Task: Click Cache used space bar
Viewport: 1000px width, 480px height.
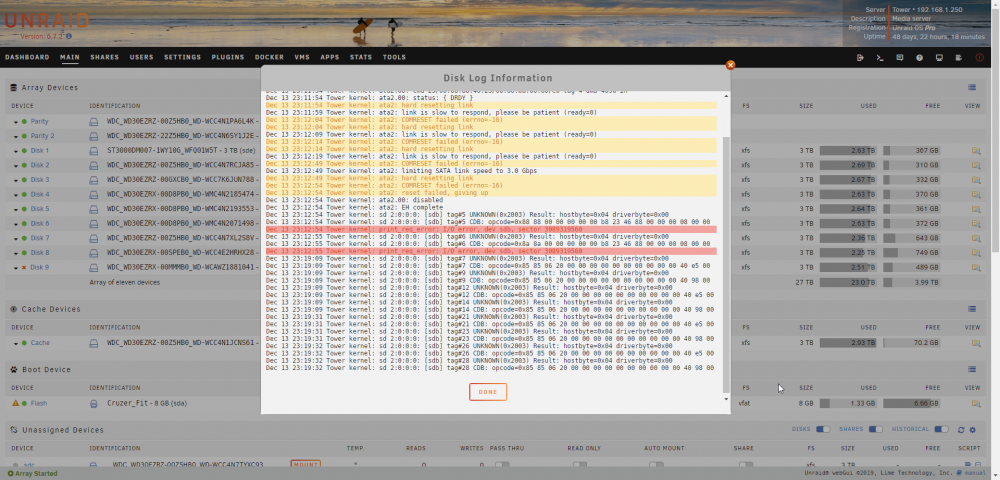Action: tap(848, 343)
